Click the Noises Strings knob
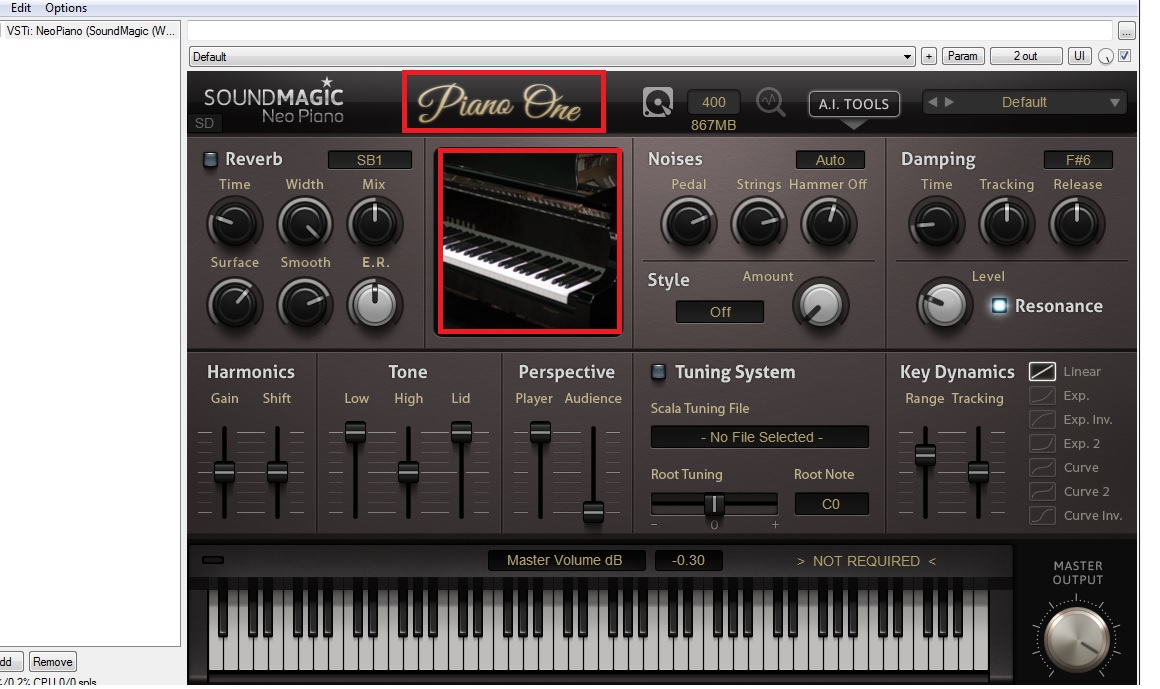The image size is (1160, 689). 758,224
